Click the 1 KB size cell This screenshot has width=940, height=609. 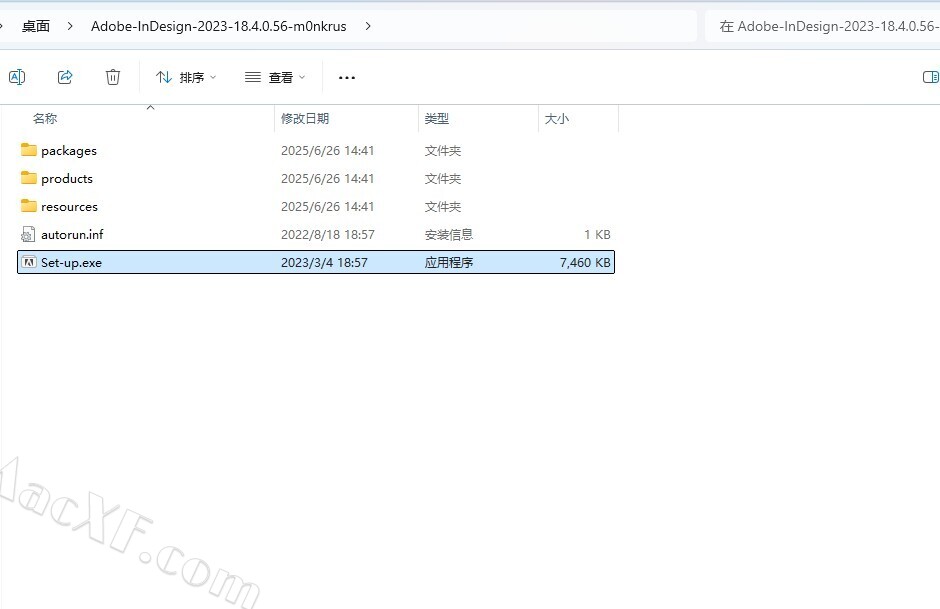coord(598,234)
